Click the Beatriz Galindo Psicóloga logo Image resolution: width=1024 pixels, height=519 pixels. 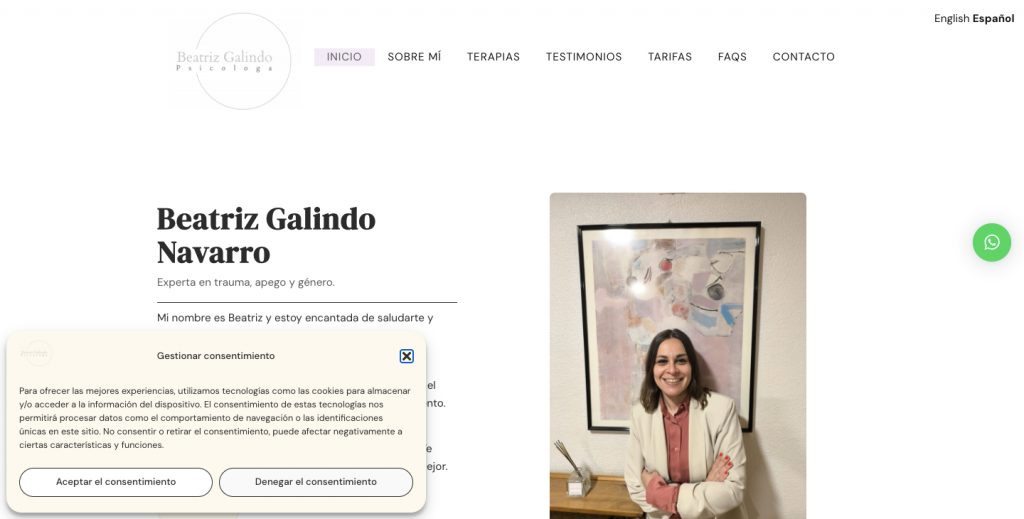click(x=233, y=61)
